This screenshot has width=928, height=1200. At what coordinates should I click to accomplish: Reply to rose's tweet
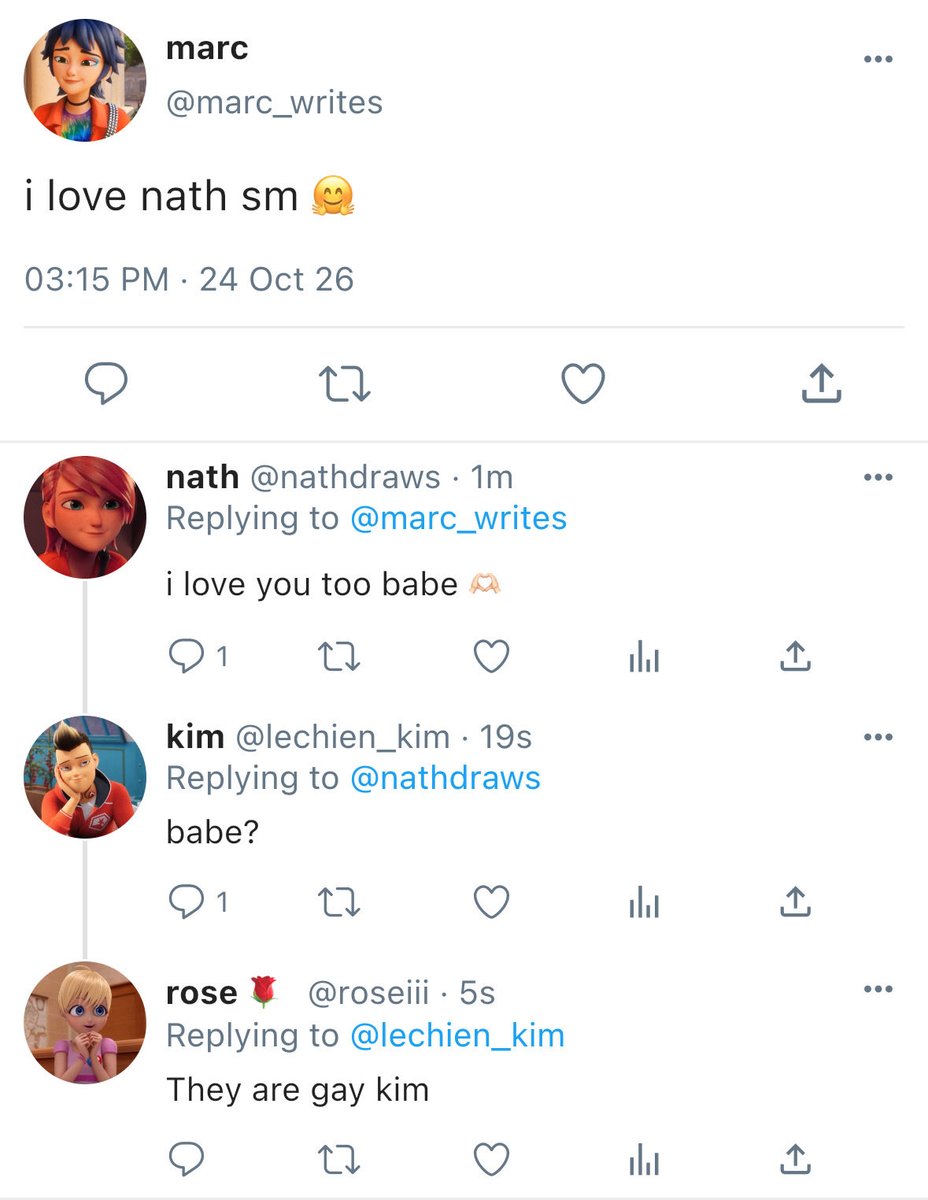pos(186,1159)
